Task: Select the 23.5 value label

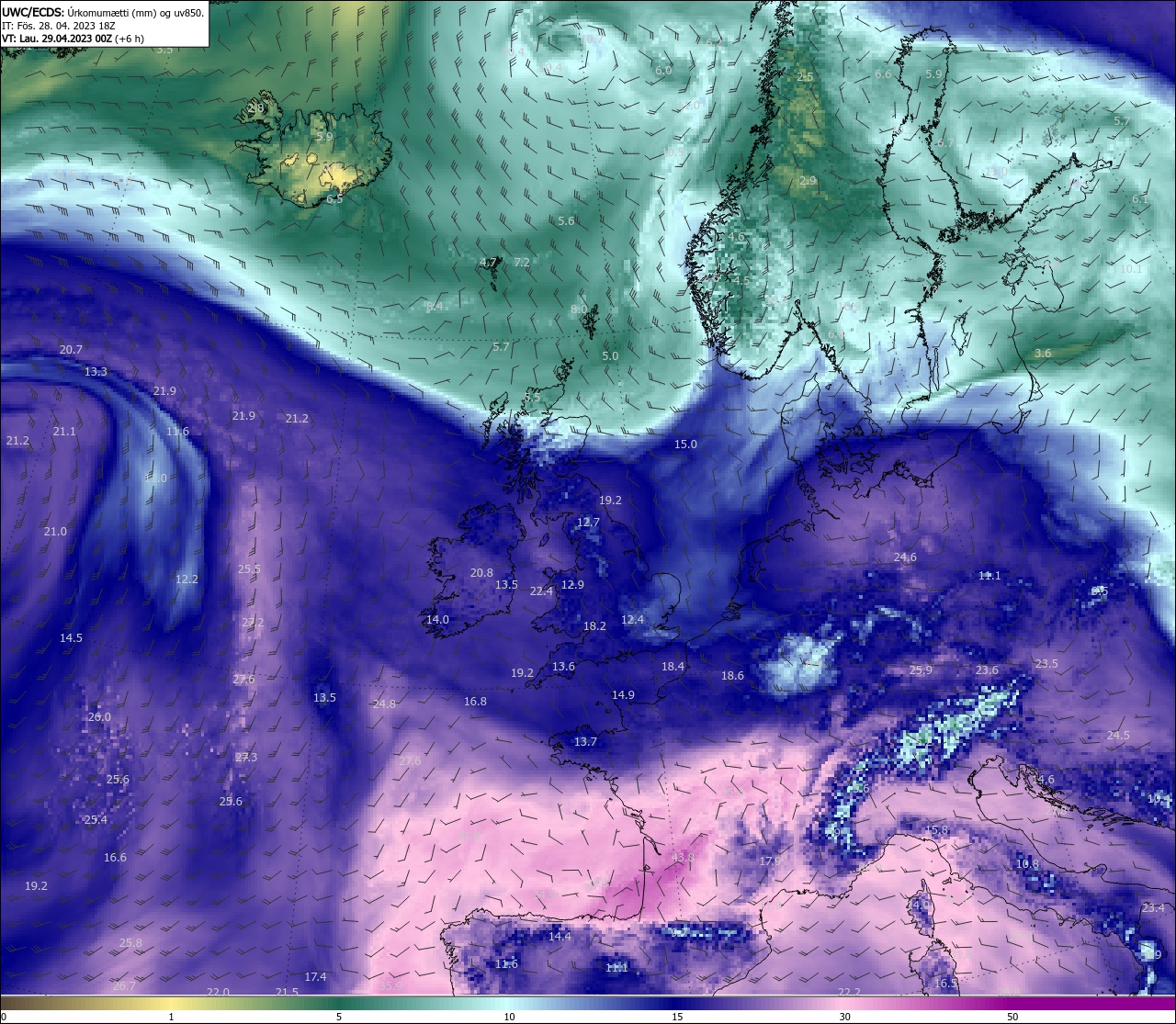Action: (1046, 663)
